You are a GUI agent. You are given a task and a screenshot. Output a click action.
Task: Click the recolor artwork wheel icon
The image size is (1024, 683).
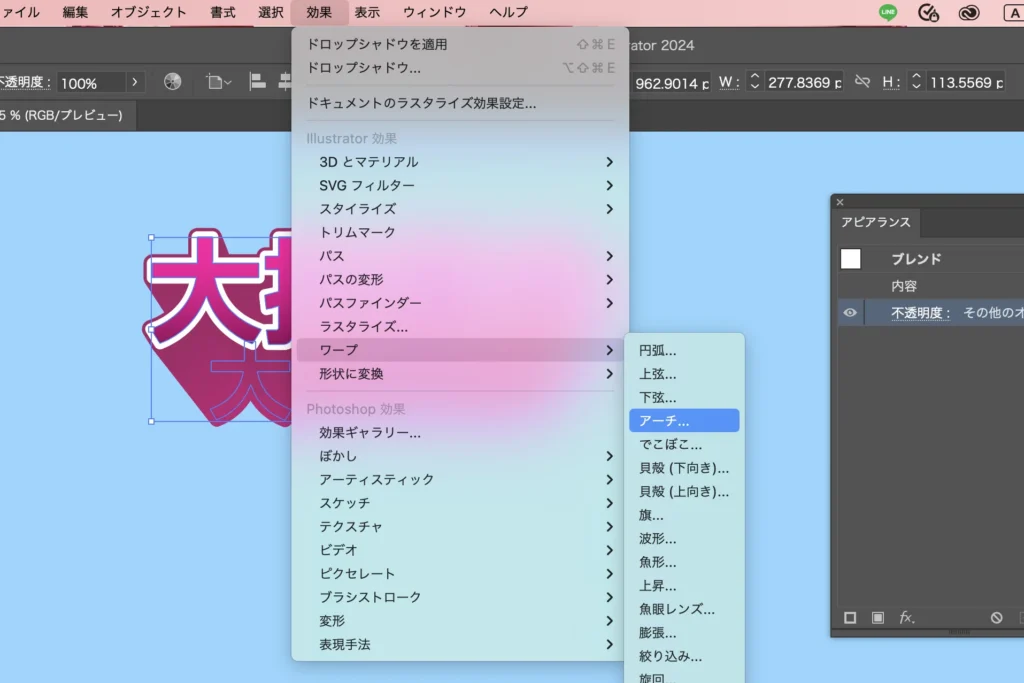click(172, 82)
